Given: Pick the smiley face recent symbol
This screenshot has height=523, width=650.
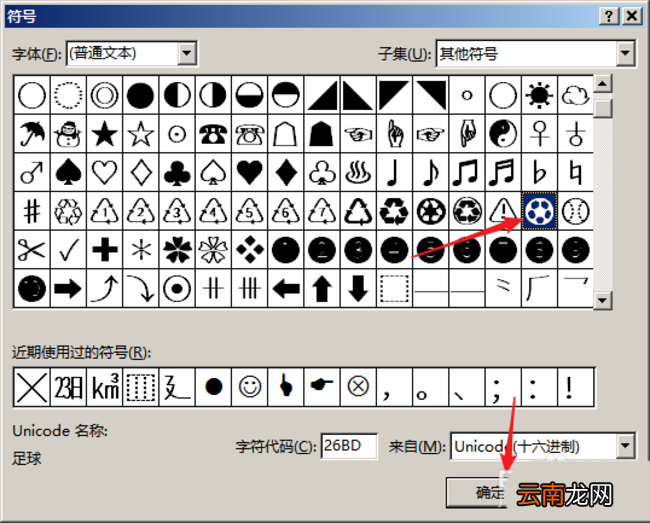Looking at the screenshot, I should click(x=249, y=387).
